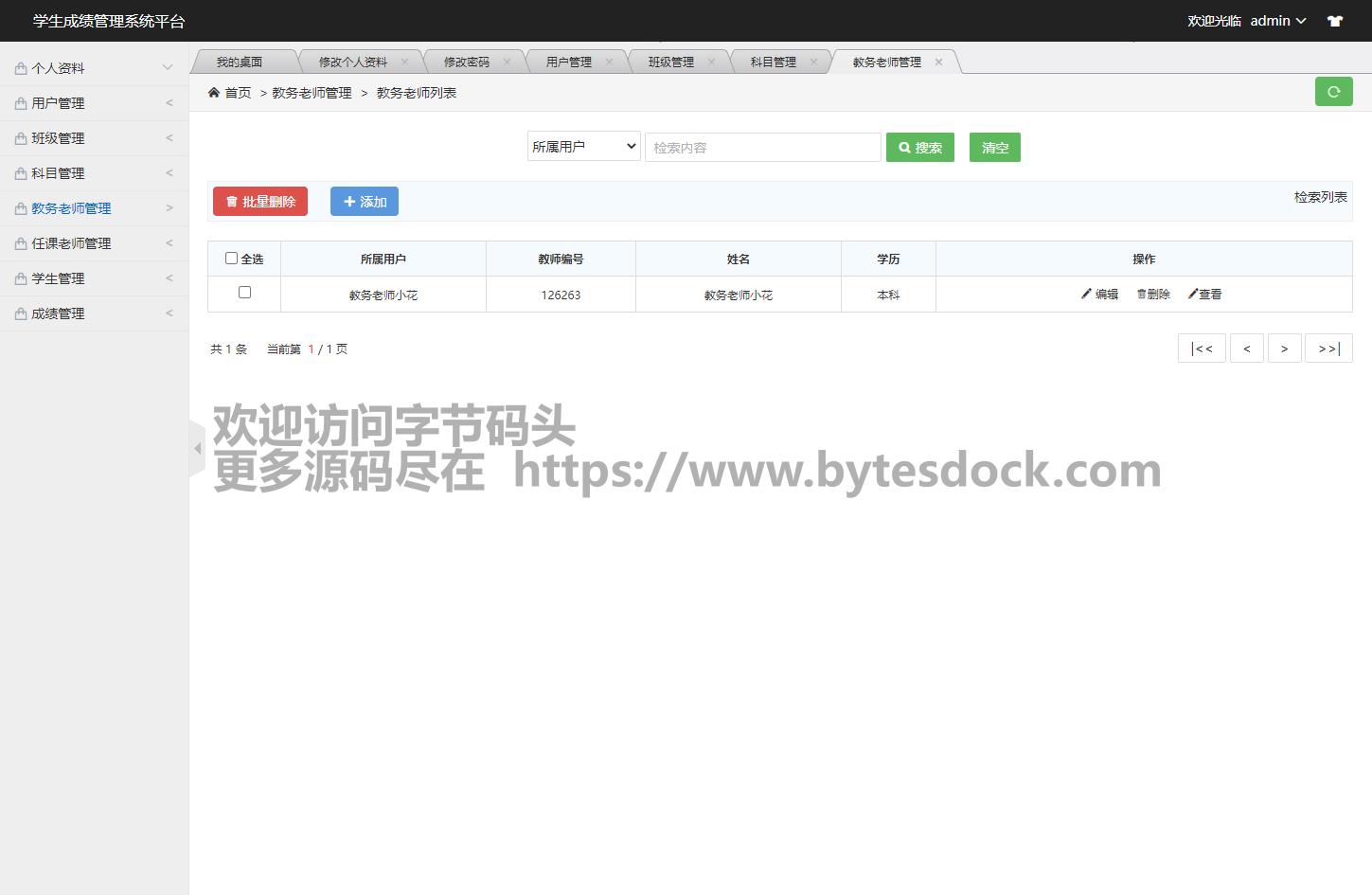Click the trash delete icon in row
The height and width of the screenshot is (895, 1372).
pyautogui.click(x=1142, y=294)
